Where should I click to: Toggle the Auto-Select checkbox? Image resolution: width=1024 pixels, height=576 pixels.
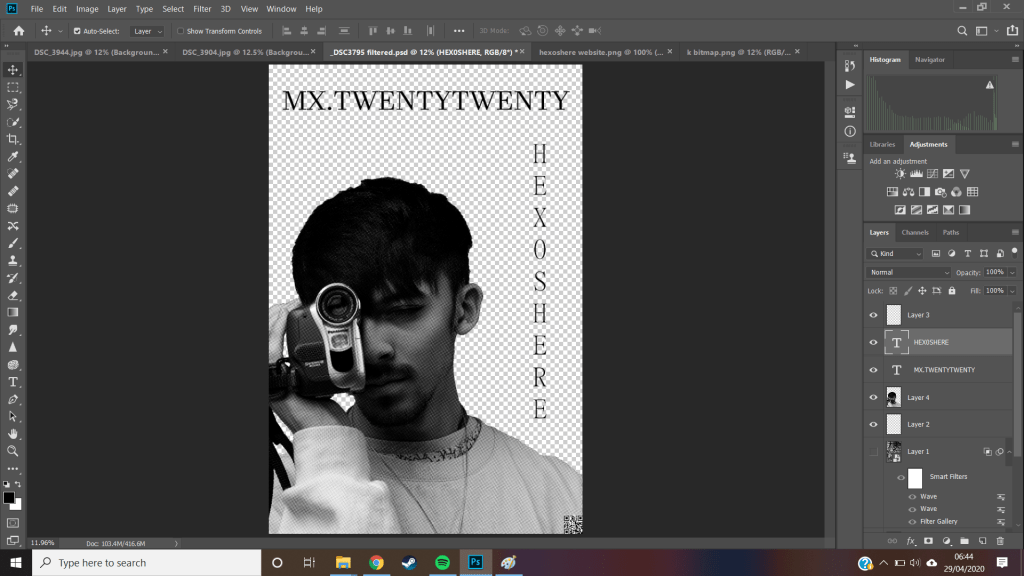point(78,31)
